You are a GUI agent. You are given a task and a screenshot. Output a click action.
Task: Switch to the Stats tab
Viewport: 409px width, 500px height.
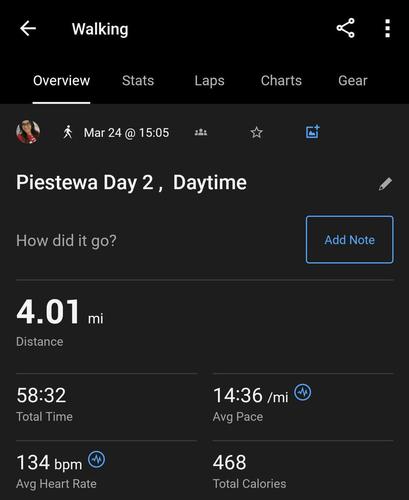(x=138, y=81)
